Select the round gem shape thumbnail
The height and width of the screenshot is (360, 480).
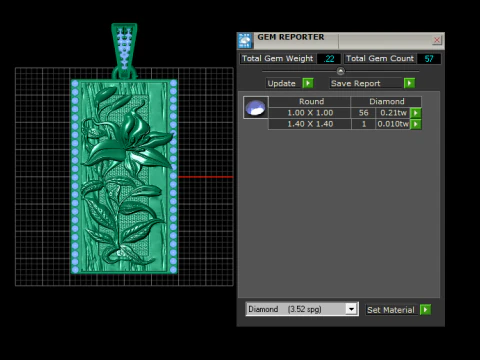point(256,108)
